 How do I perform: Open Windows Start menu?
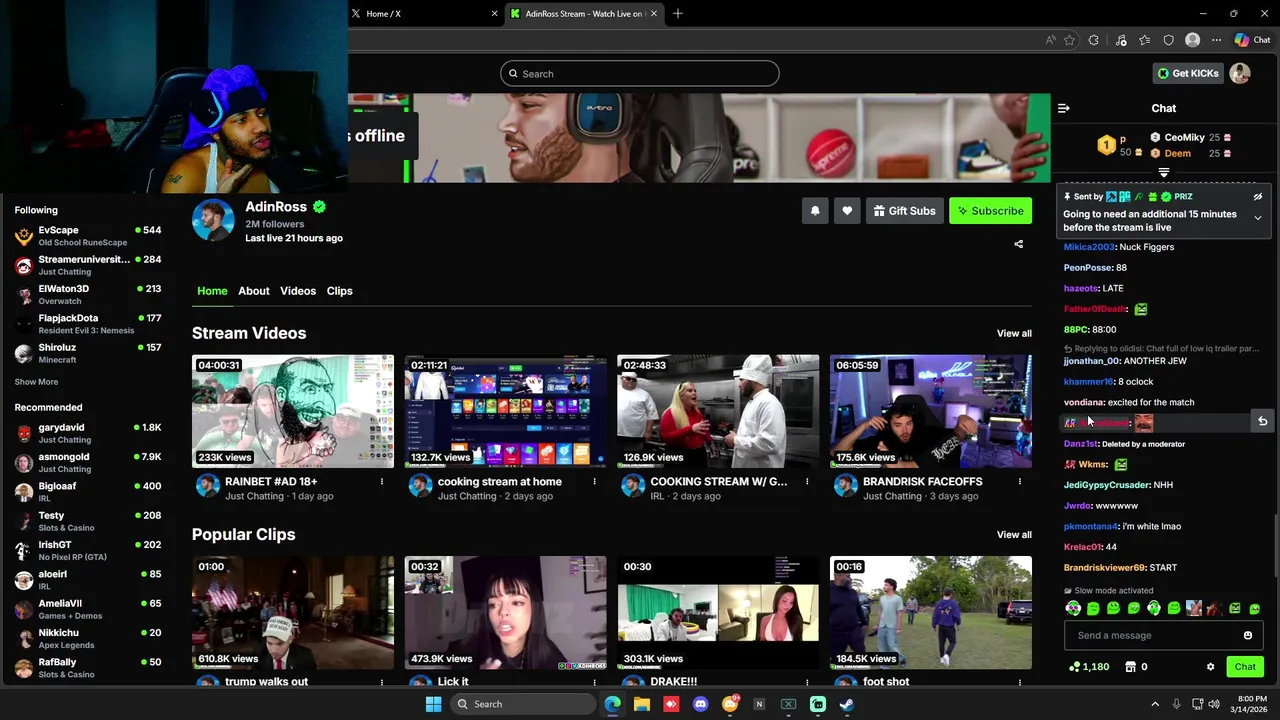433,704
